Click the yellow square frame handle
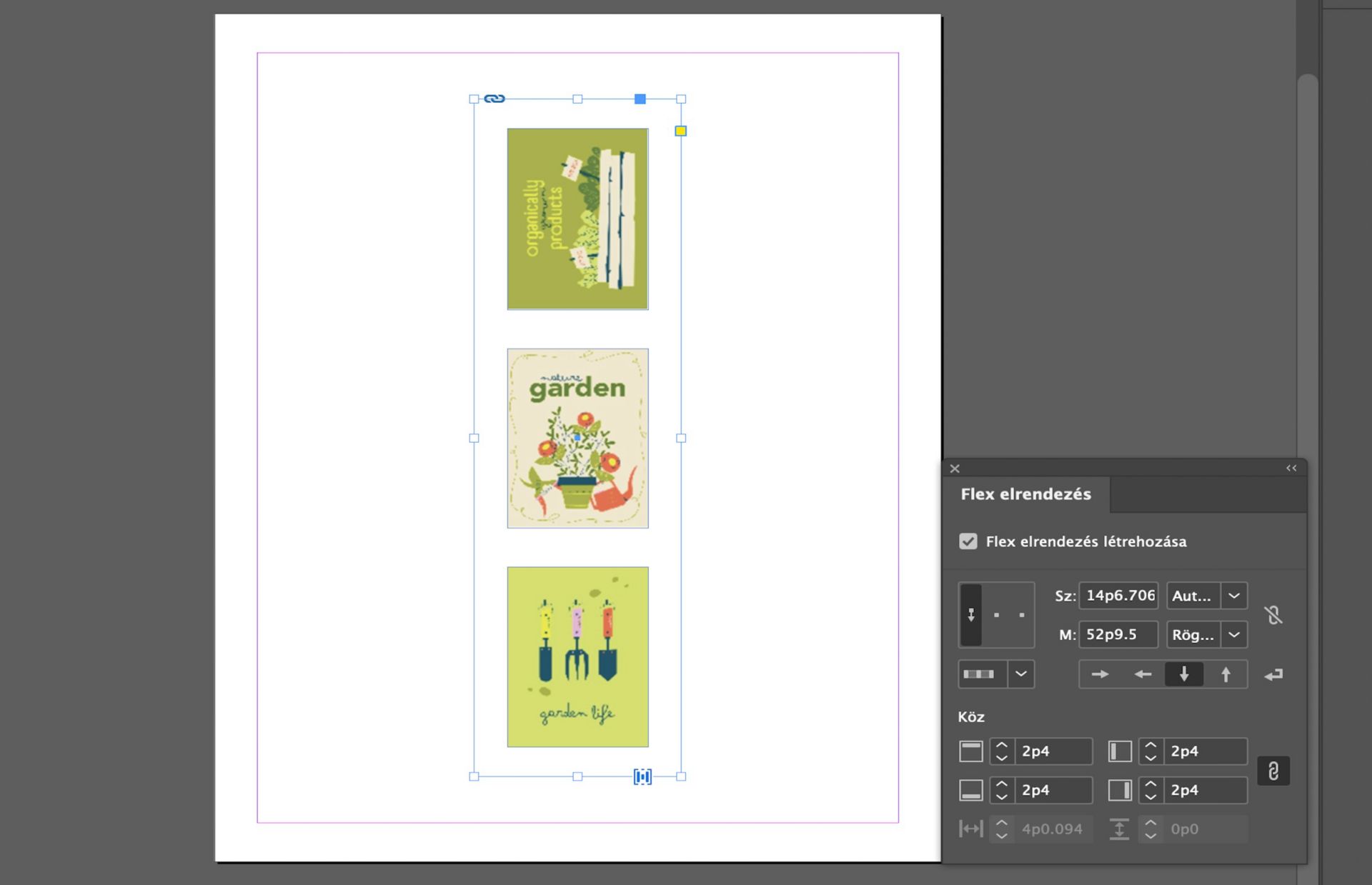The image size is (1372, 885). click(x=680, y=131)
